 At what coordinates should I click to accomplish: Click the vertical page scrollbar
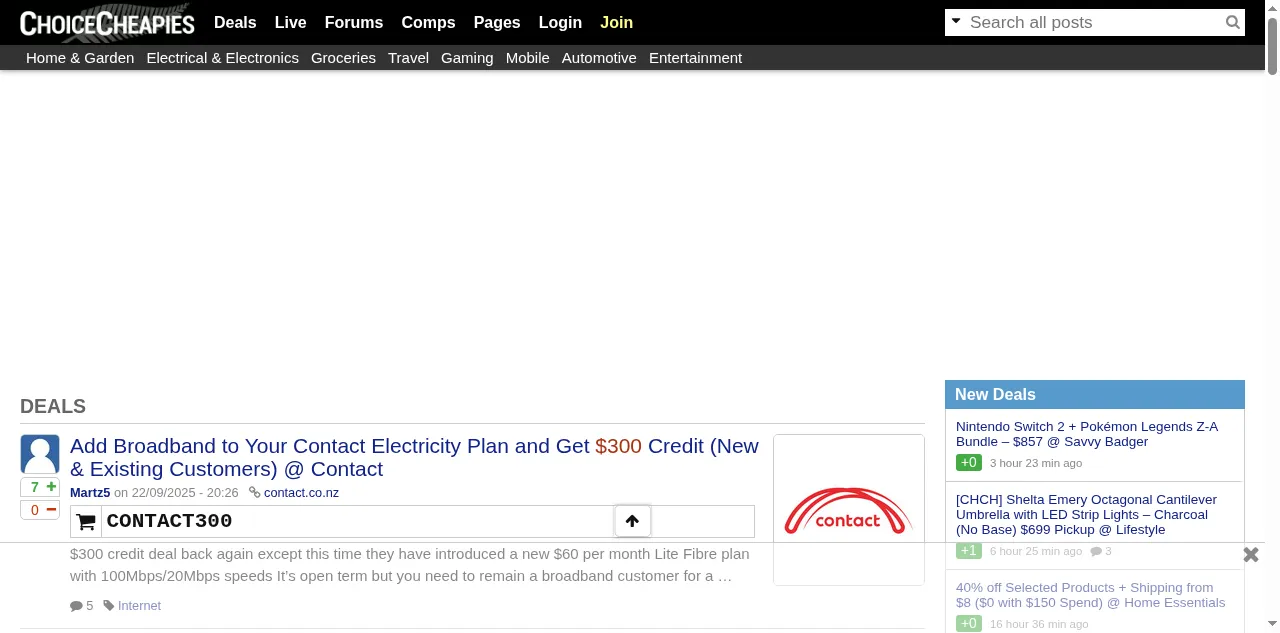pyautogui.click(x=1272, y=46)
